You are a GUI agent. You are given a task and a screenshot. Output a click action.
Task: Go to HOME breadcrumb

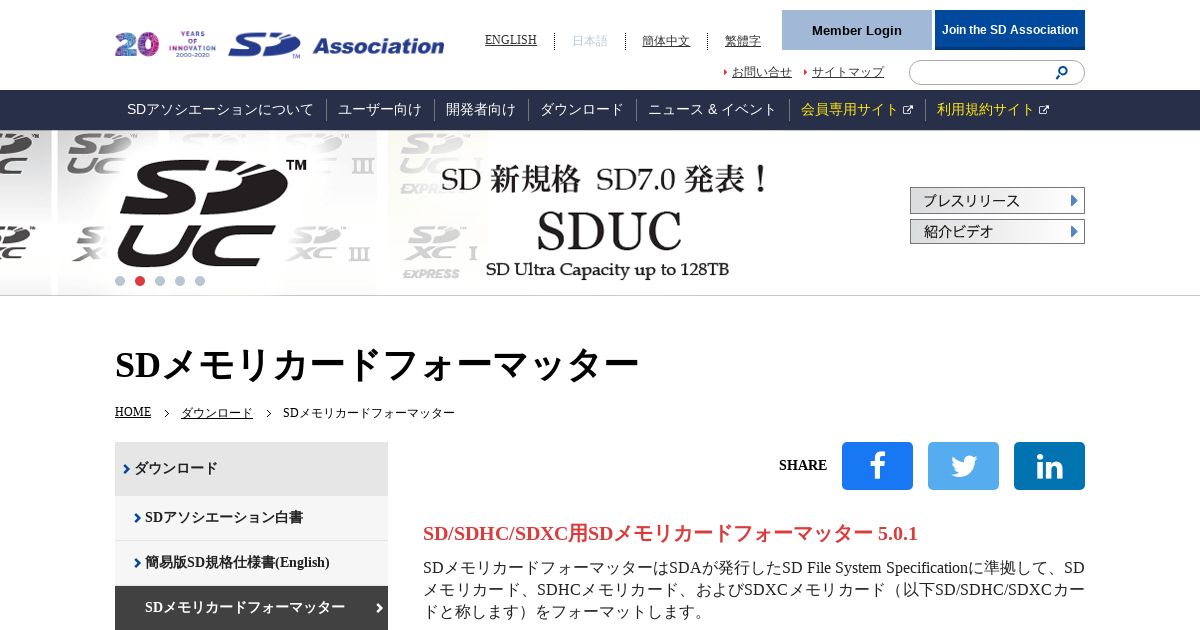[133, 412]
